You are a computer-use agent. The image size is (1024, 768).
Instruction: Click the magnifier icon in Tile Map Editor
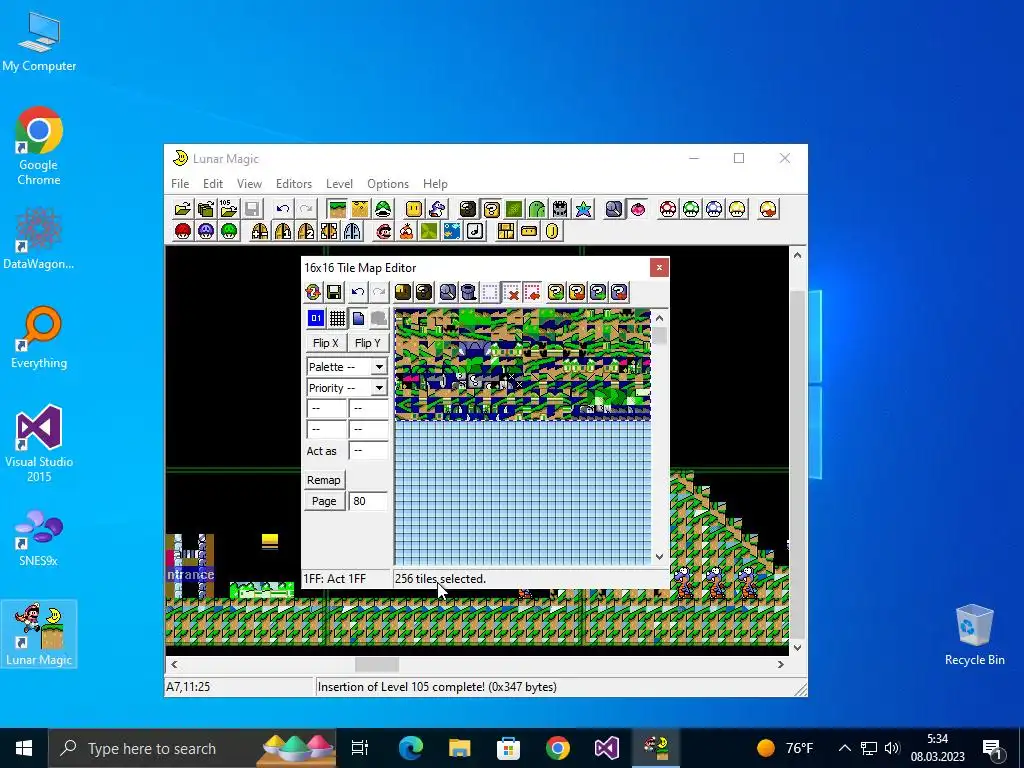[447, 292]
